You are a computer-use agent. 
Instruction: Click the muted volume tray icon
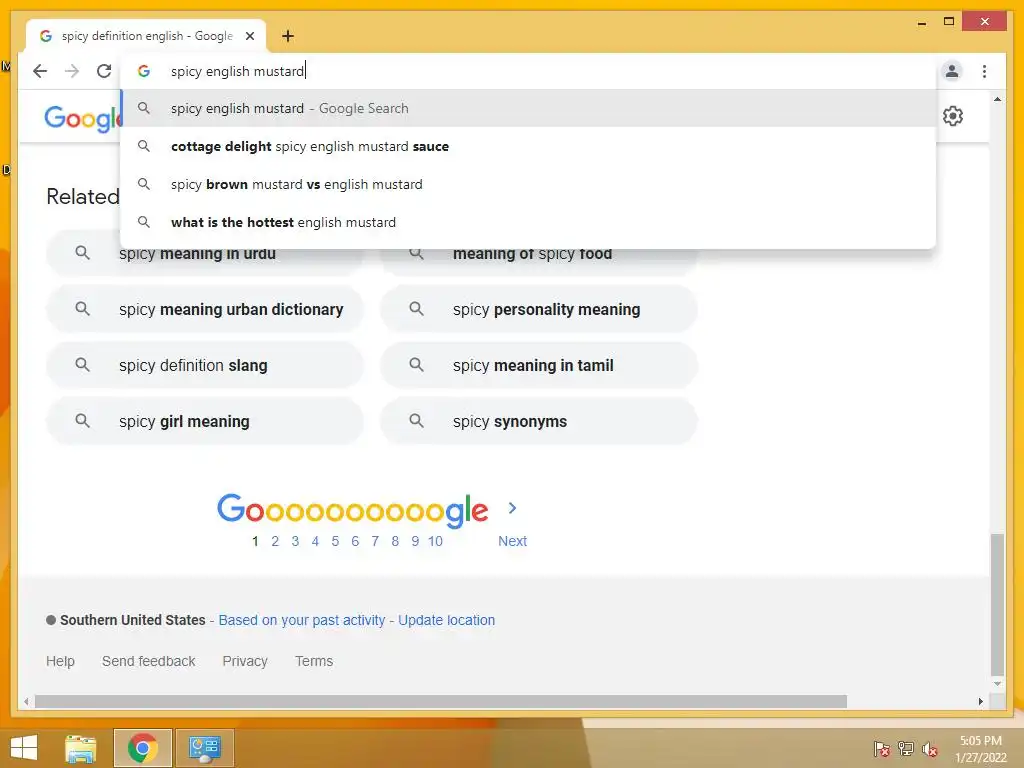[930, 748]
